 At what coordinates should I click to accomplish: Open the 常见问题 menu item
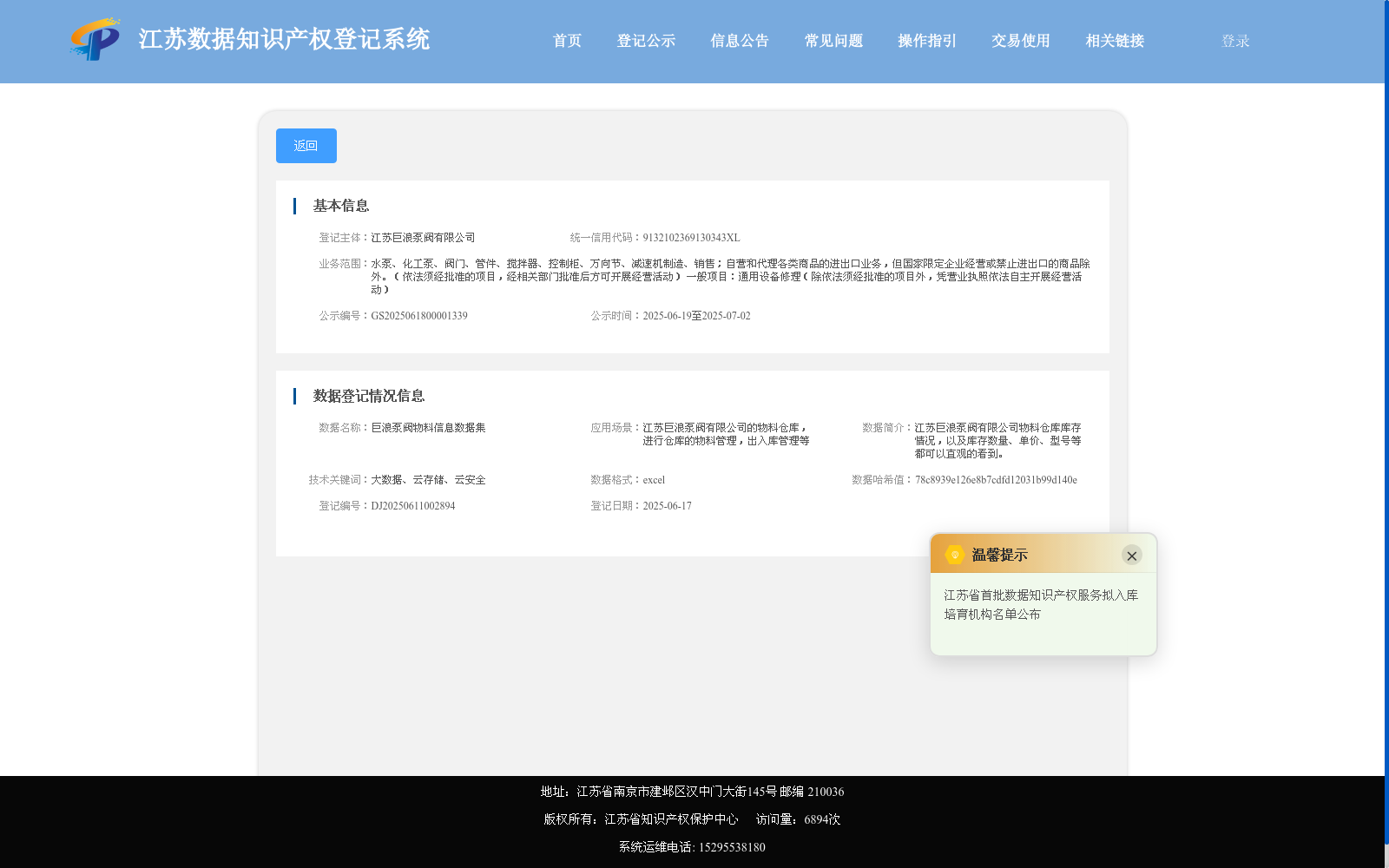pos(833,41)
